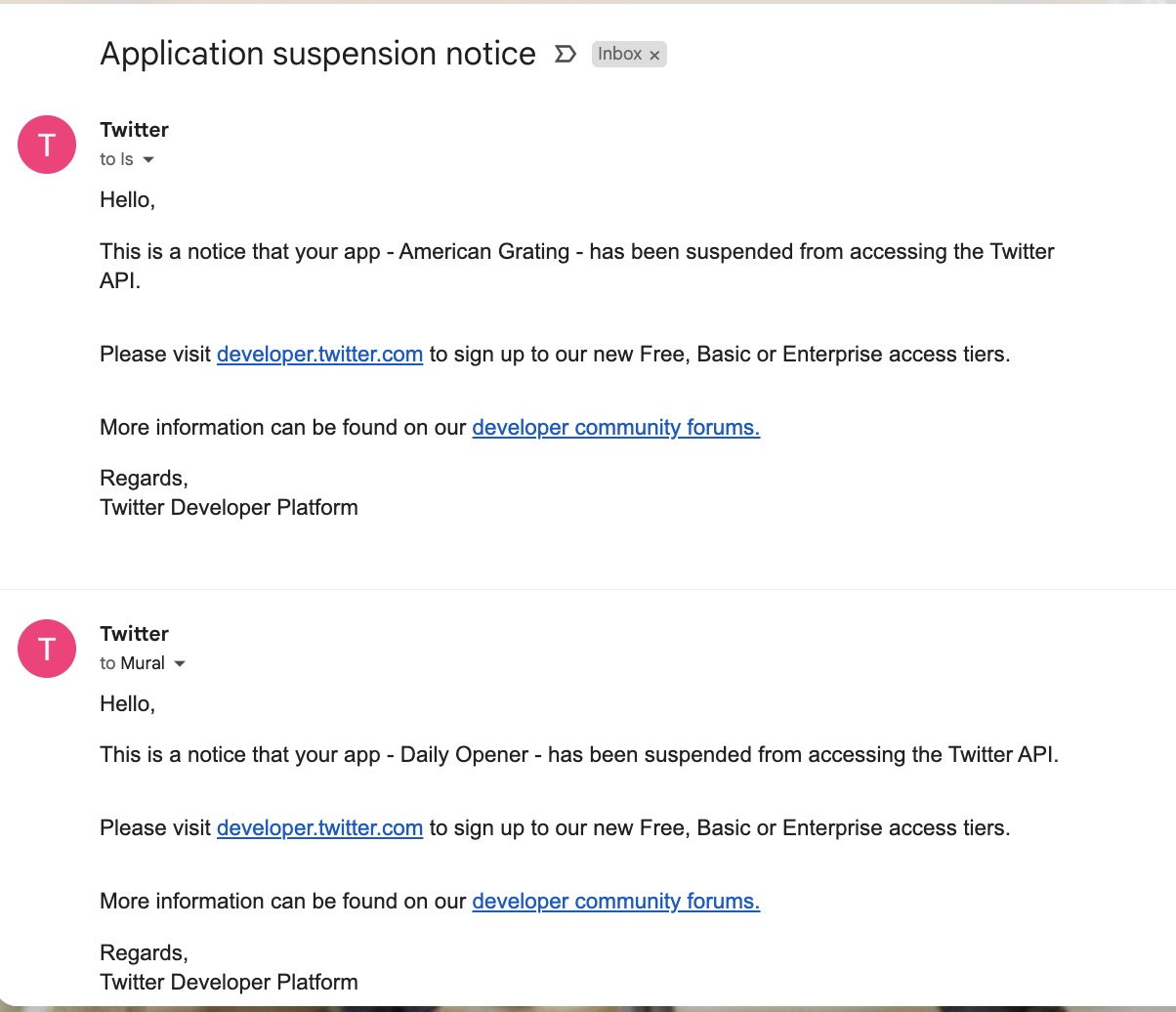
Task: Click the importance marker beside the subject
Action: pos(565,54)
